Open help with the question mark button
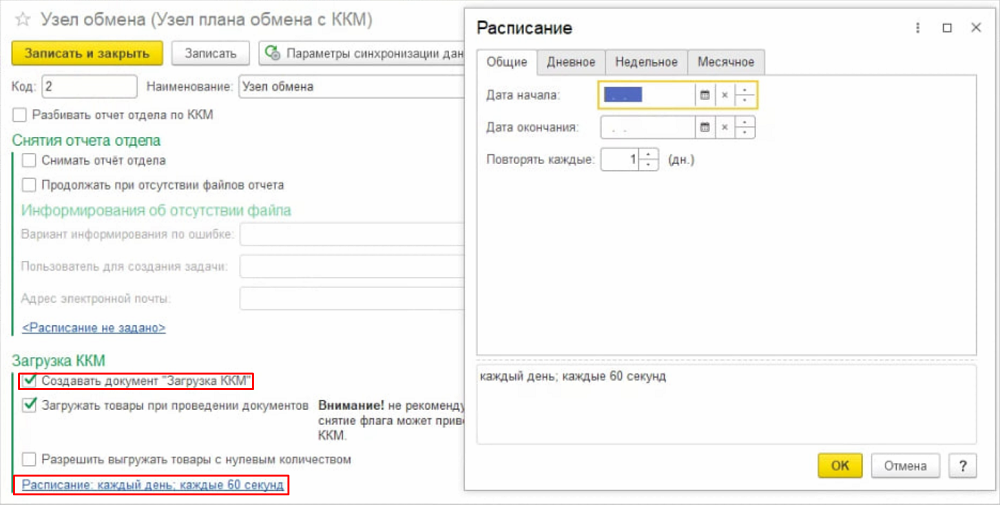 [x=962, y=465]
